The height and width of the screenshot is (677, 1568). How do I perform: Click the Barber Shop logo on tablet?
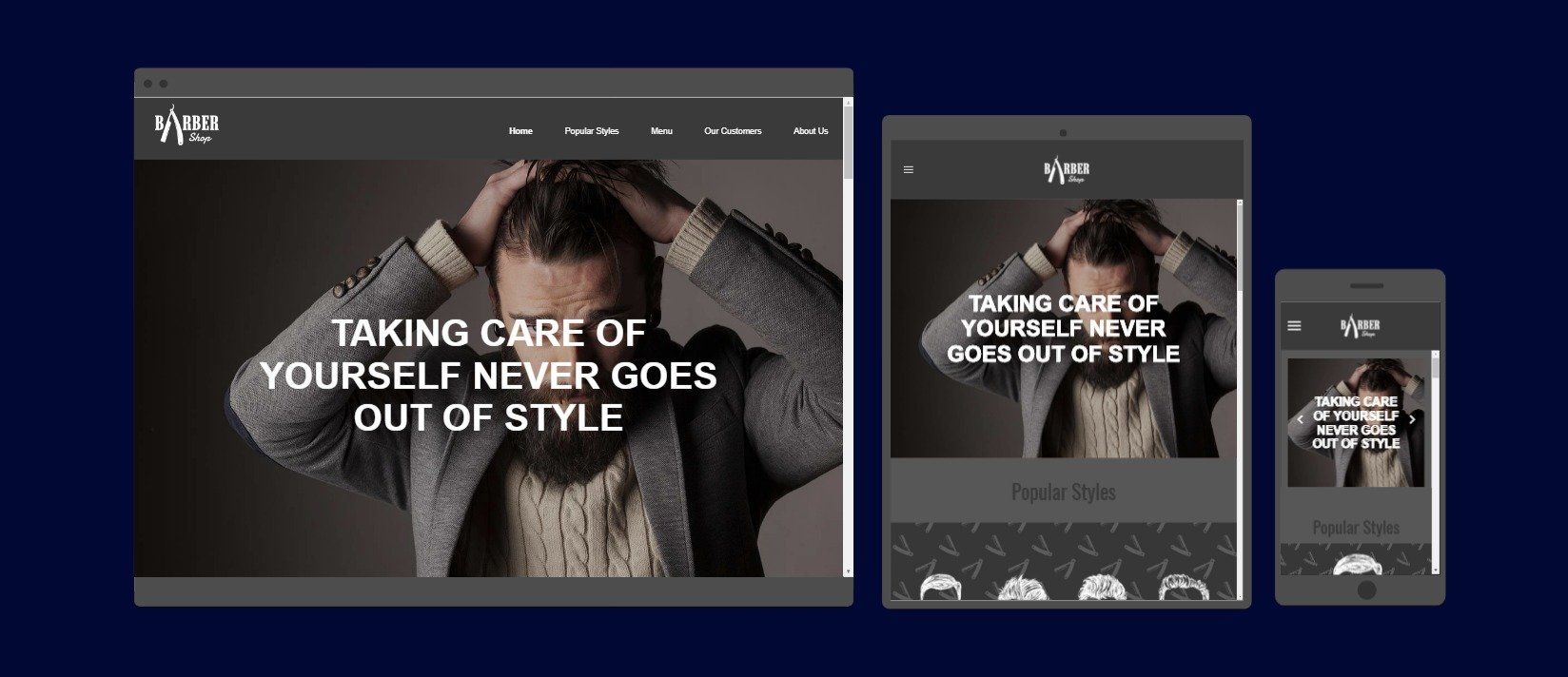coord(1067,170)
